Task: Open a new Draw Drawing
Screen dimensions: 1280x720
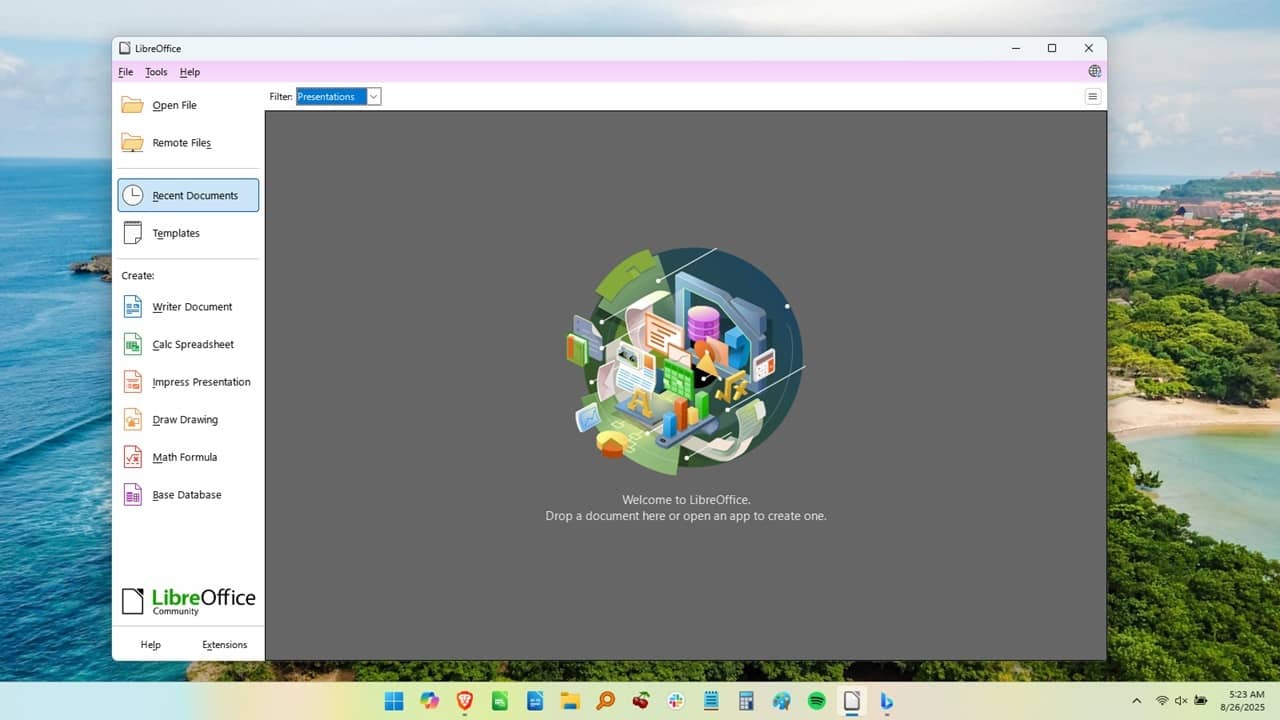Action: (x=185, y=419)
